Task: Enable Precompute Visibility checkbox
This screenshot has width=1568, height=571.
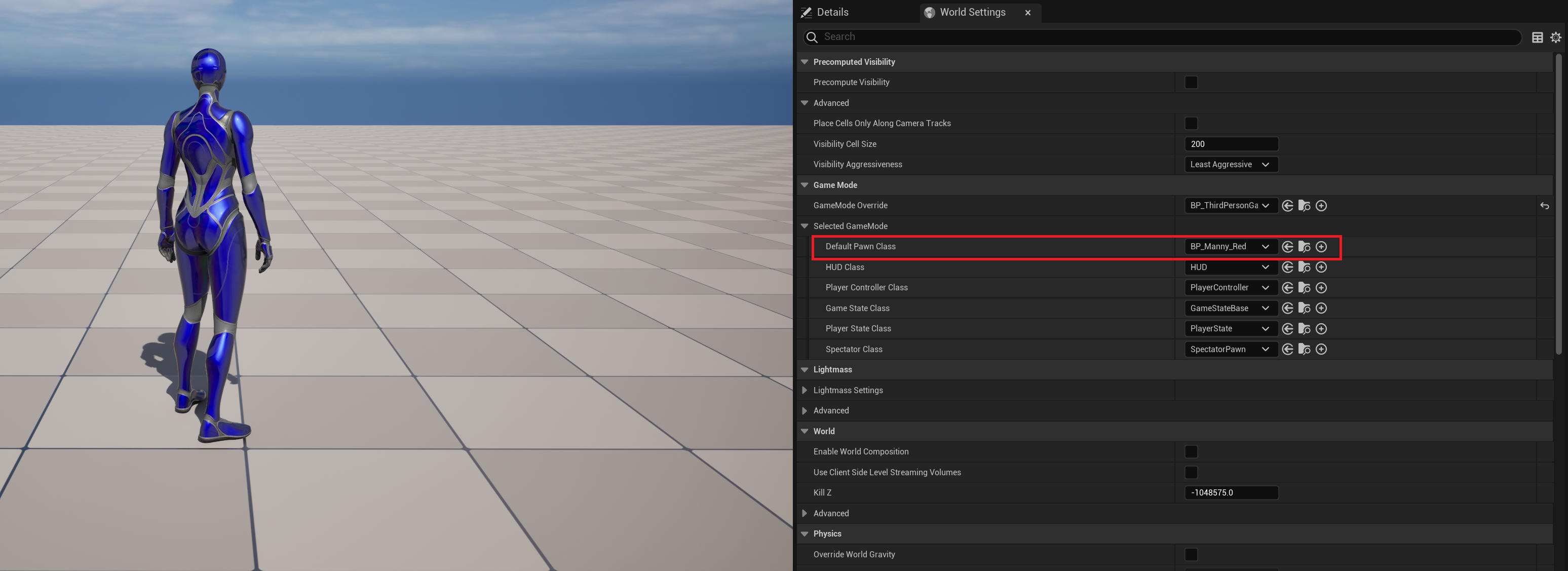Action: pos(1191,82)
